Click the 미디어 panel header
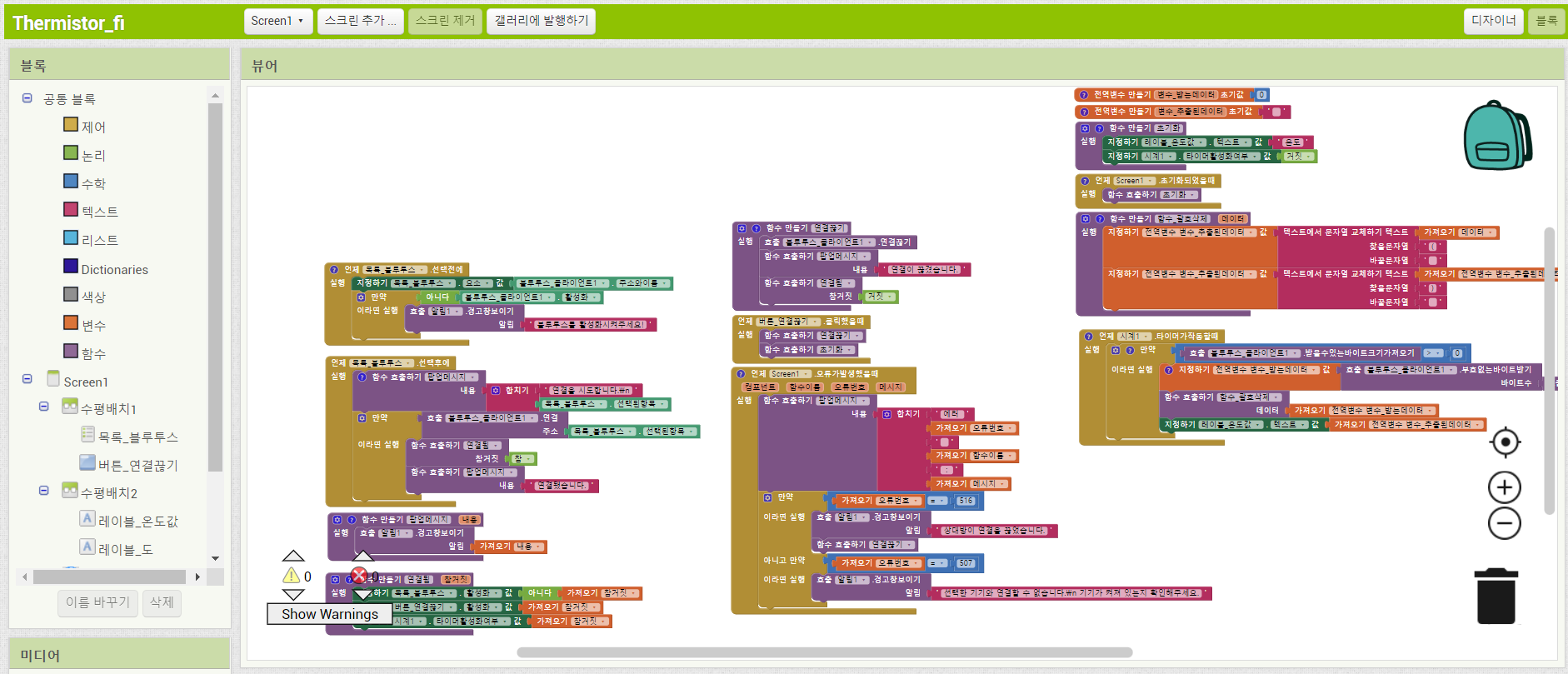 [119, 655]
